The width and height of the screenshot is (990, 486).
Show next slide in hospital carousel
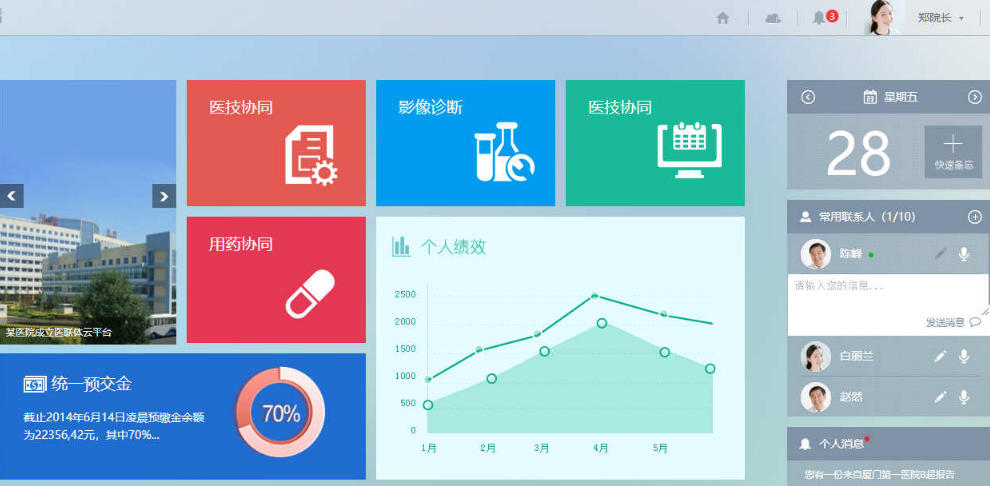(x=164, y=196)
